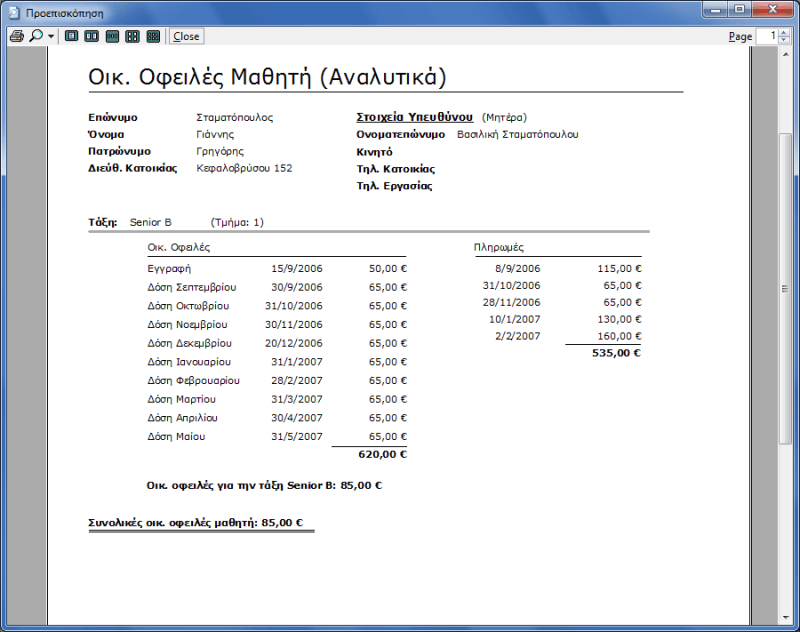This screenshot has width=800, height=632.
Task: Click the magnifier zoom icon
Action: pyautogui.click(x=35, y=36)
